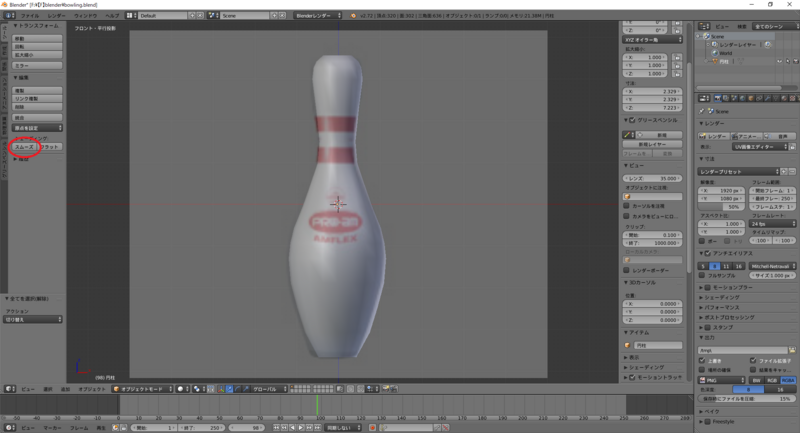Image resolution: width=800 pixels, height=433 pixels.
Task: Toggle the 3D manipulator axes icon
Action: pos(221,389)
